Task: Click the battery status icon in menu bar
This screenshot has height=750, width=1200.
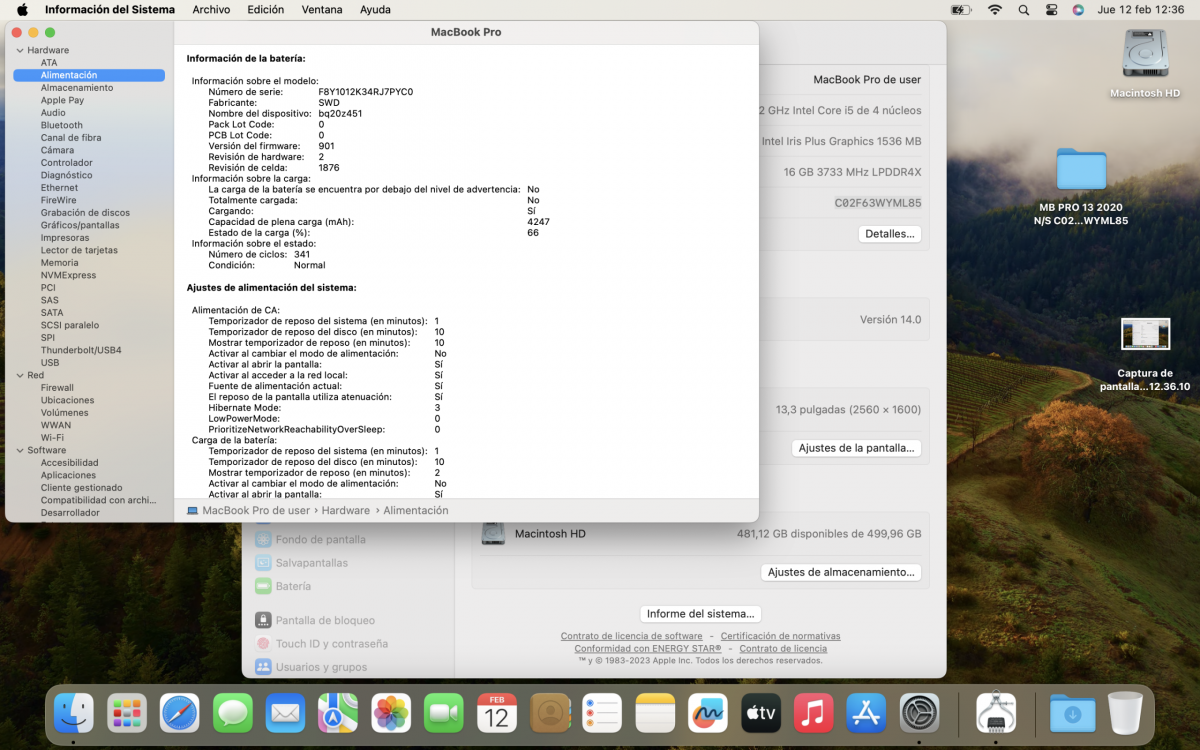Action: [959, 9]
